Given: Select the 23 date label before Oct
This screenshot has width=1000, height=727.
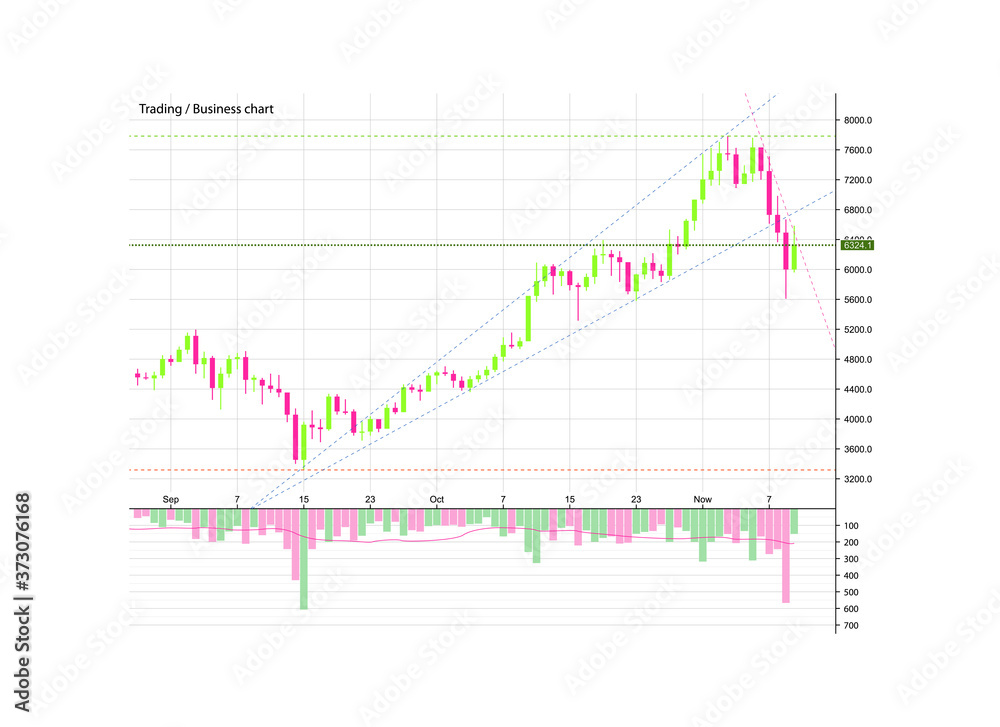Looking at the screenshot, I should pyautogui.click(x=370, y=499).
